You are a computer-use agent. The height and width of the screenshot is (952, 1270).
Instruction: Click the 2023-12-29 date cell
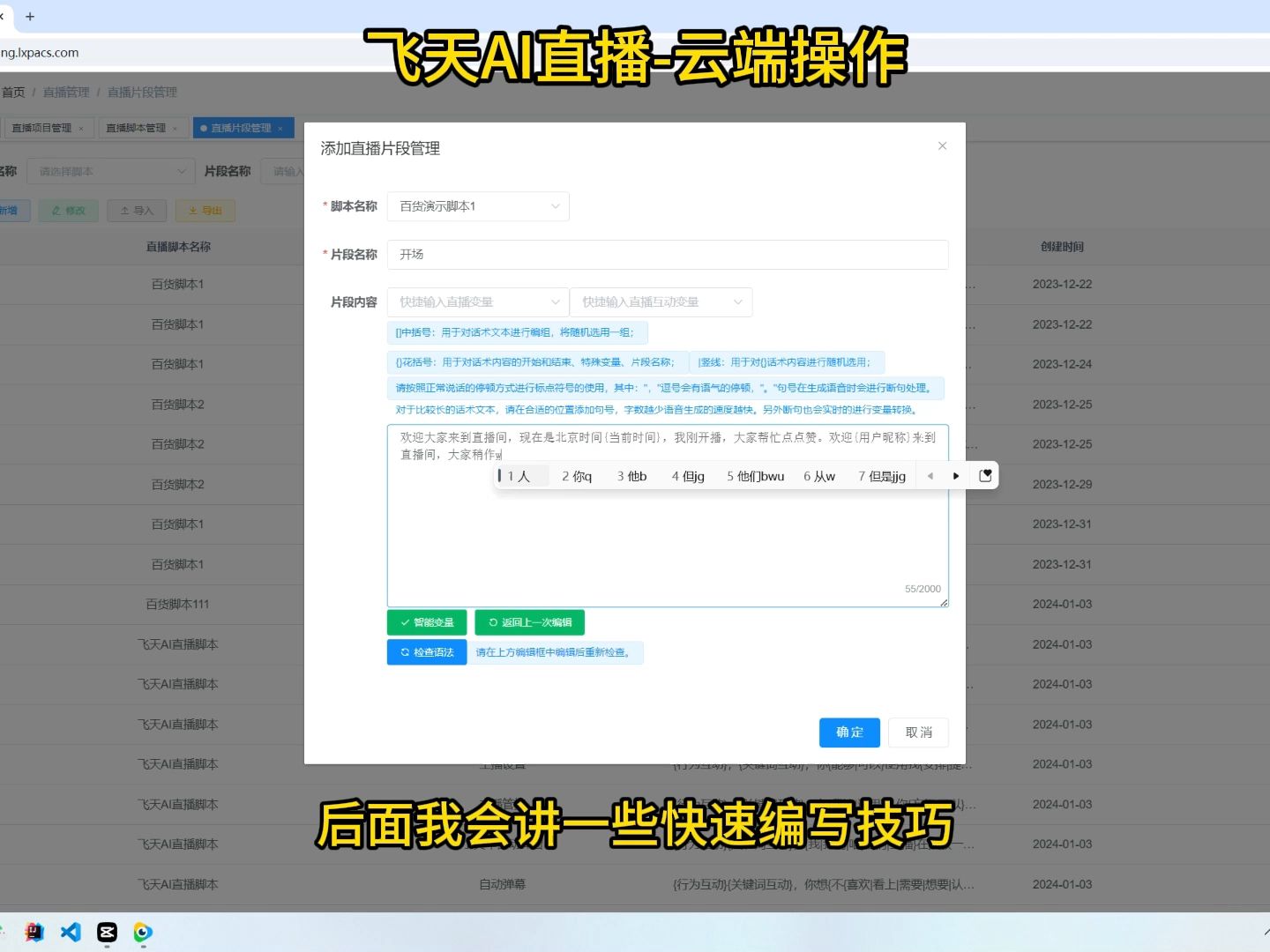(1062, 485)
